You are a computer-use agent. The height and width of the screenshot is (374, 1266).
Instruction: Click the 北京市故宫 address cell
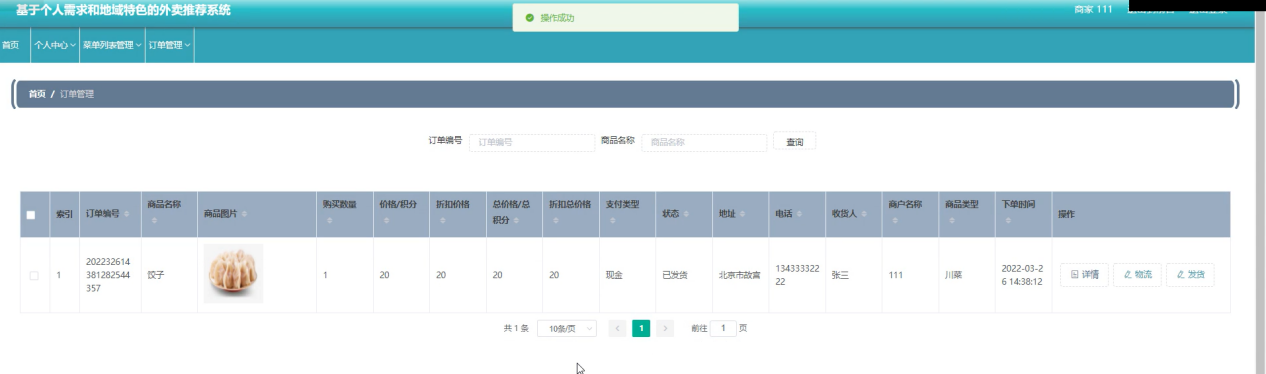(739, 275)
